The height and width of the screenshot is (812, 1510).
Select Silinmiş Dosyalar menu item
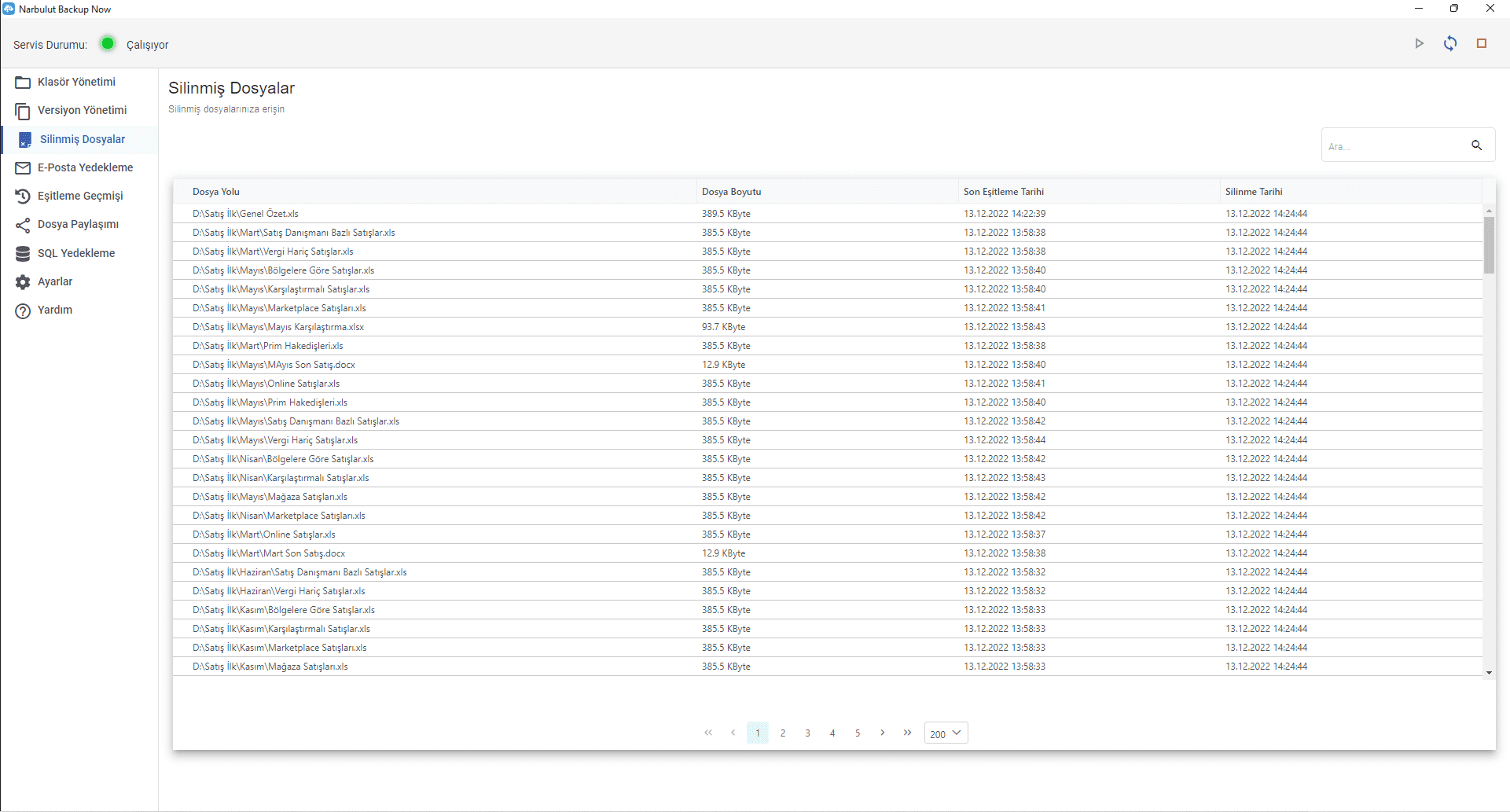(x=82, y=140)
